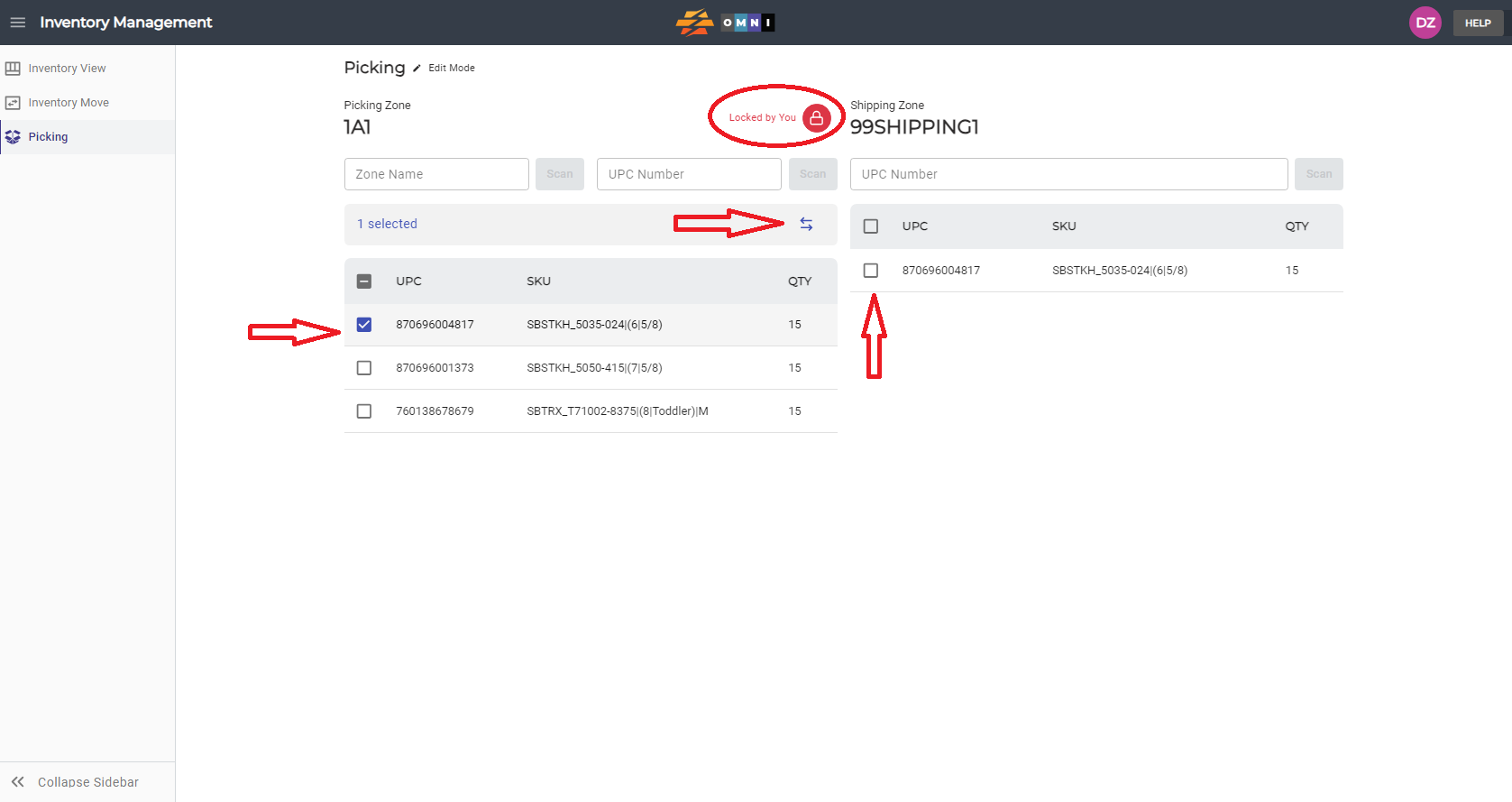This screenshot has height=802, width=1512.
Task: Check the box for UPC 870696001373
Action: coord(364,368)
